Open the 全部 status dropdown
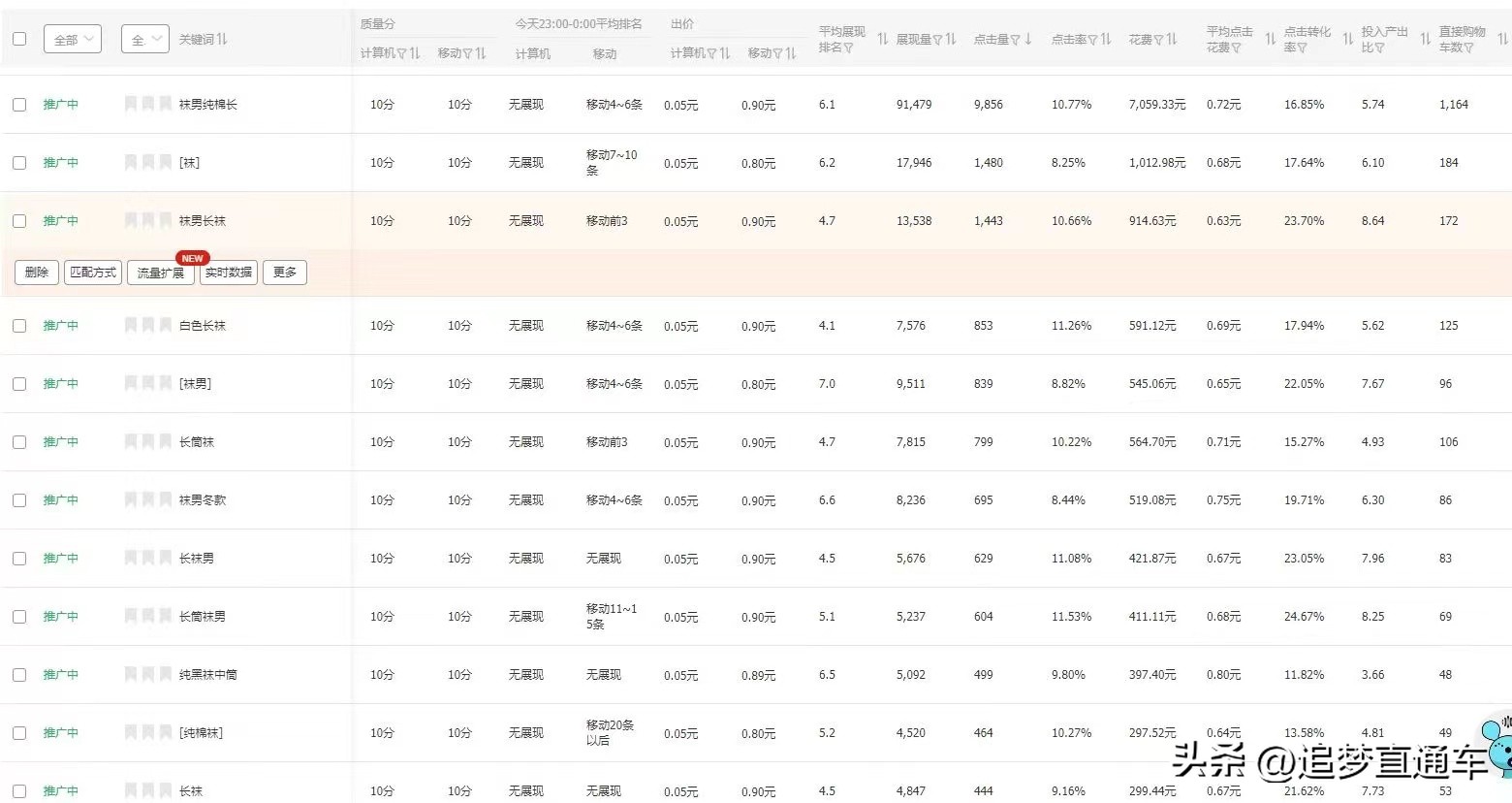 point(72,38)
